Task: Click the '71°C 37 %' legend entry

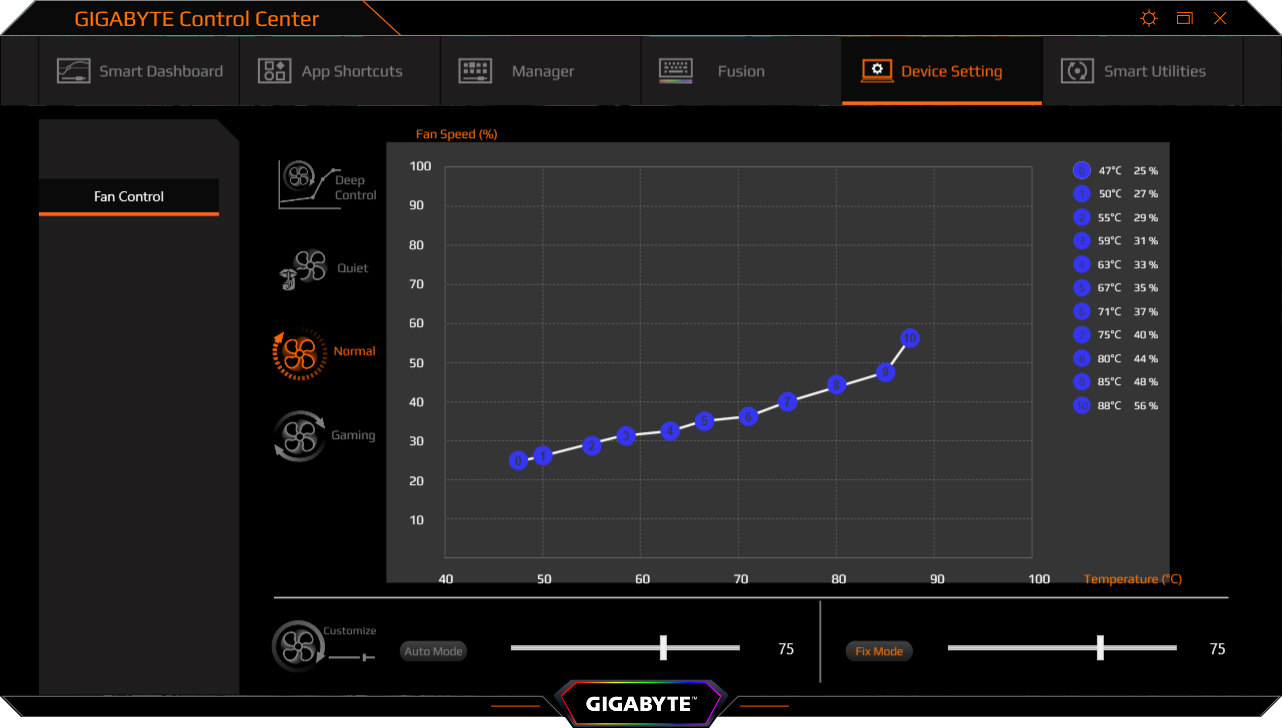Action: coord(1116,312)
